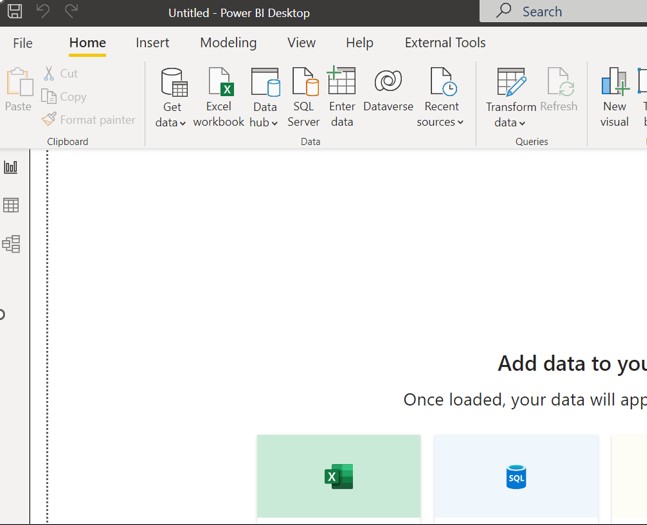Add a New visual to the report
The height and width of the screenshot is (525, 647).
614,98
